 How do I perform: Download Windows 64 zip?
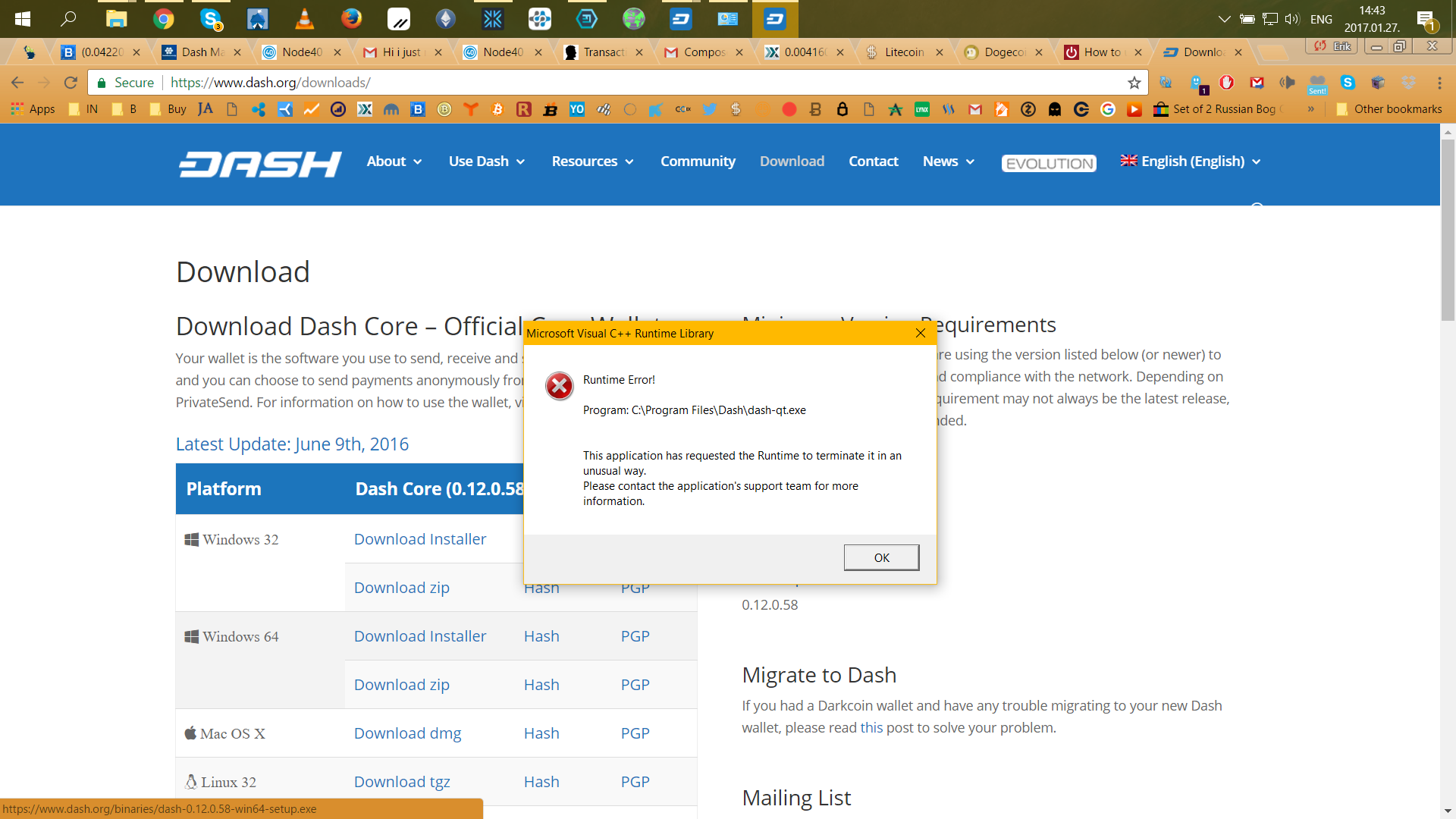[402, 685]
